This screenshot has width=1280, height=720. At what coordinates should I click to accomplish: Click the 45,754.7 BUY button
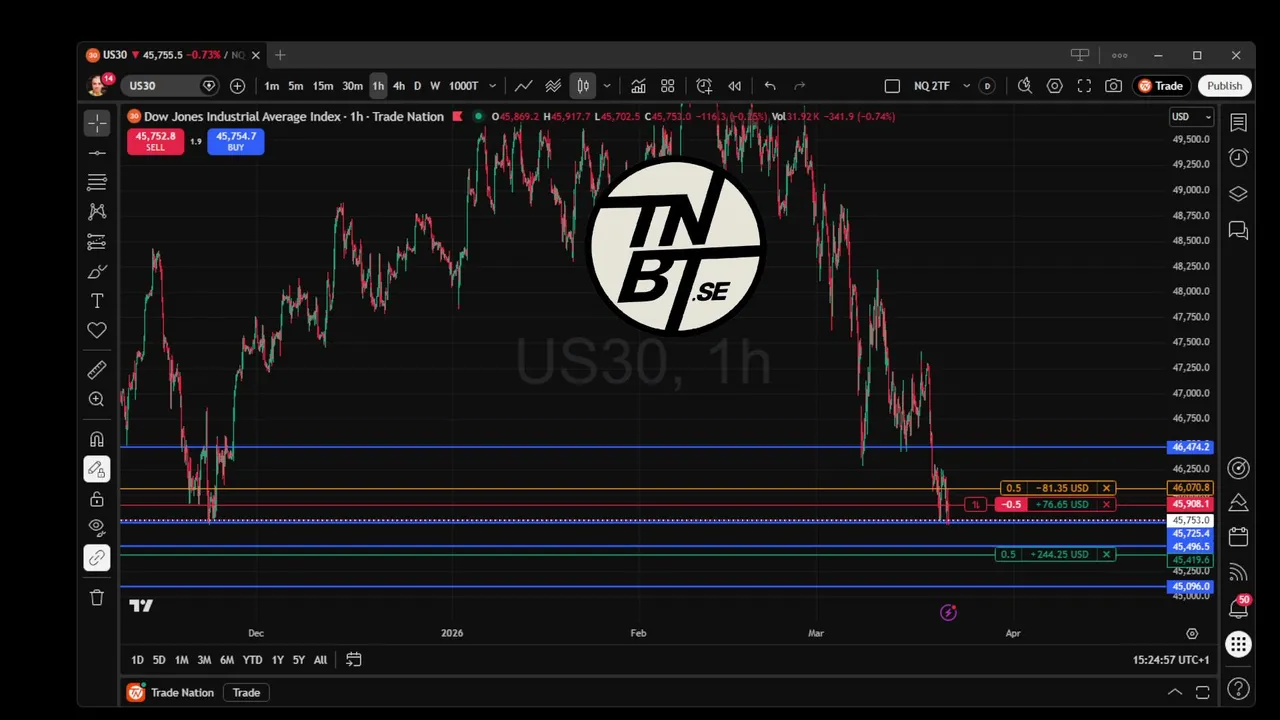pyautogui.click(x=236, y=141)
